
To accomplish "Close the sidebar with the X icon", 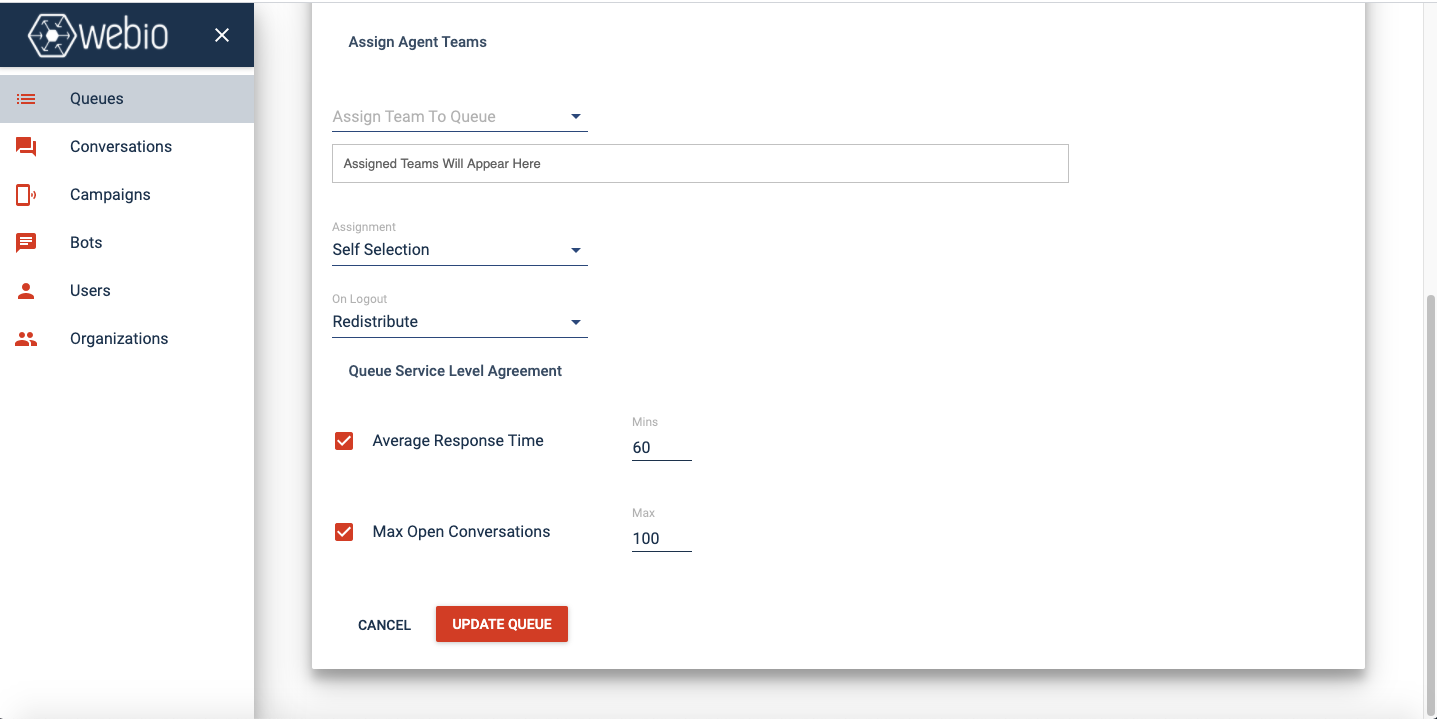I will click(x=222, y=35).
